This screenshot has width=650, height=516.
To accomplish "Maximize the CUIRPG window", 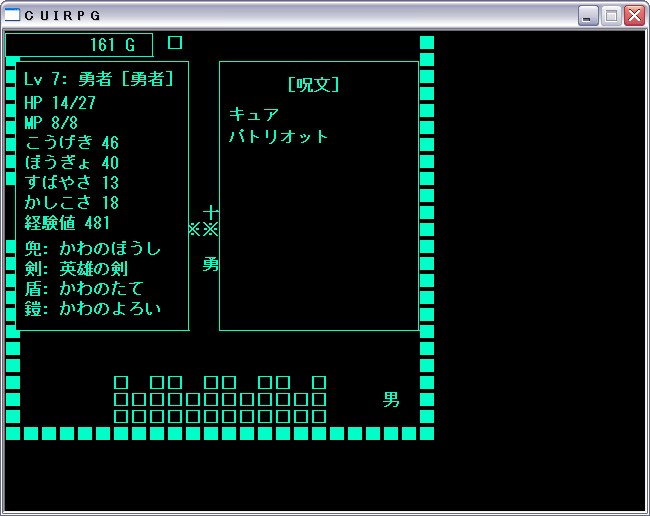I will click(611, 16).
